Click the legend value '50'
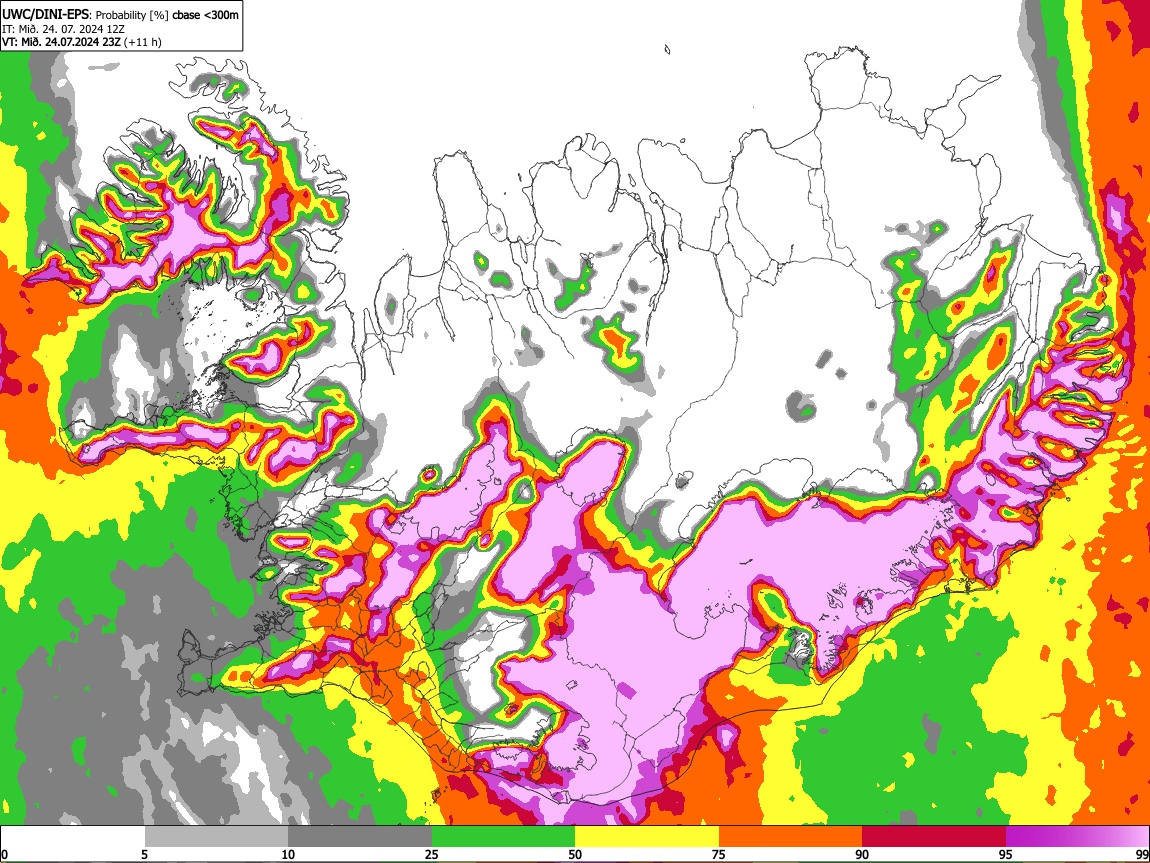This screenshot has height=863, width=1150. [575, 854]
